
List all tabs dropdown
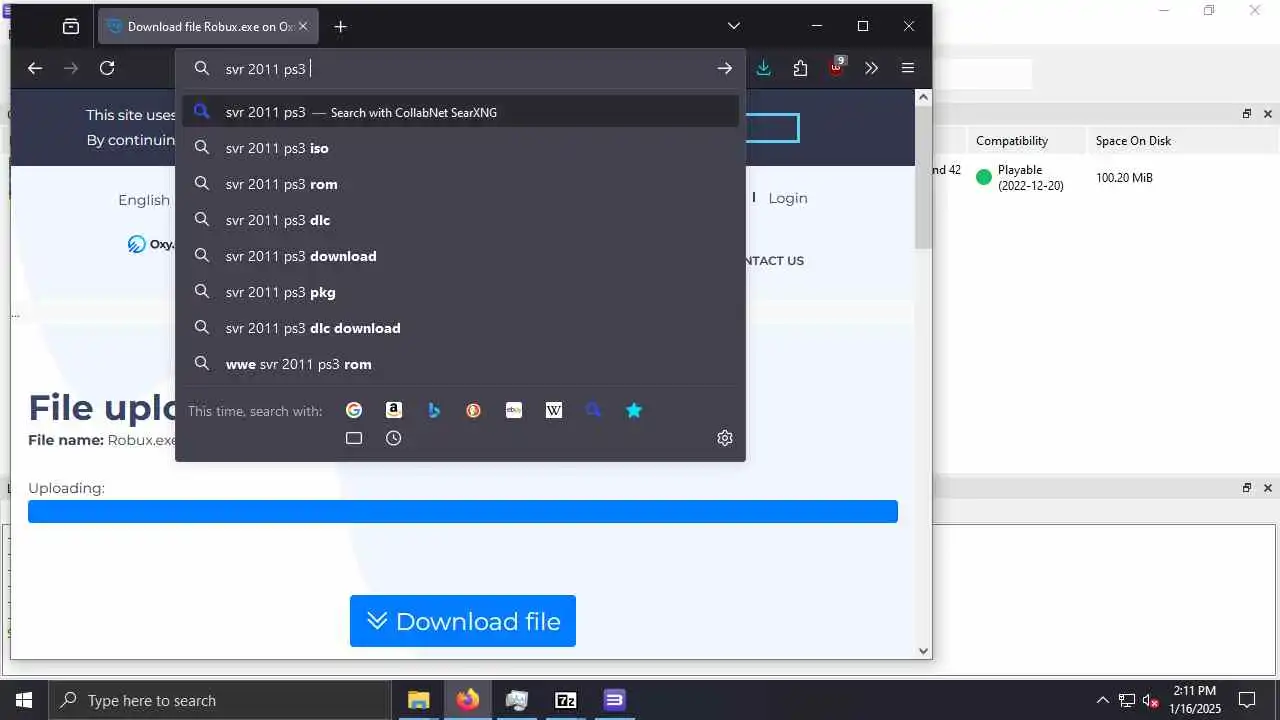pos(734,26)
